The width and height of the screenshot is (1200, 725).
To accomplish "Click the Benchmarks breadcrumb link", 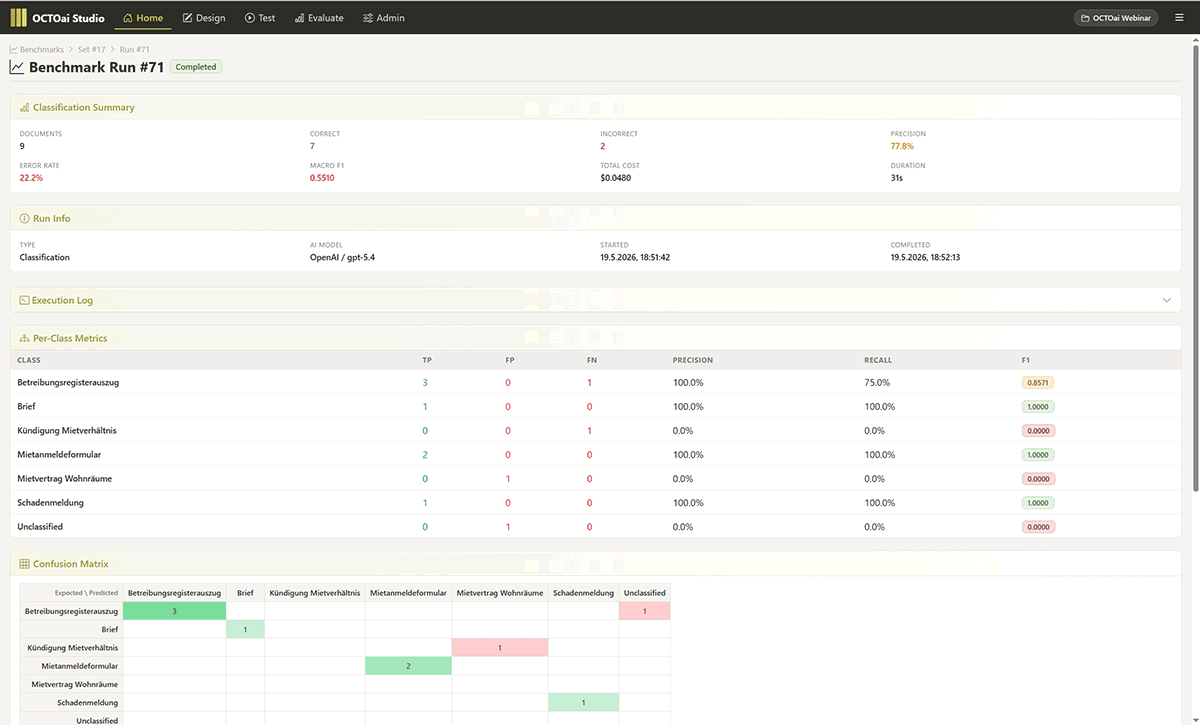I will pyautogui.click(x=37, y=49).
